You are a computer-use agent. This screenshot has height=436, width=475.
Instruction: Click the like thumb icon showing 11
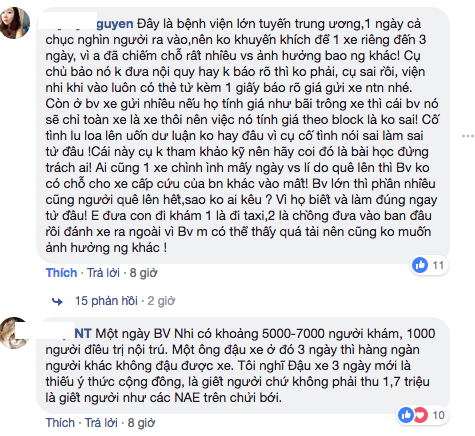[x=420, y=265]
